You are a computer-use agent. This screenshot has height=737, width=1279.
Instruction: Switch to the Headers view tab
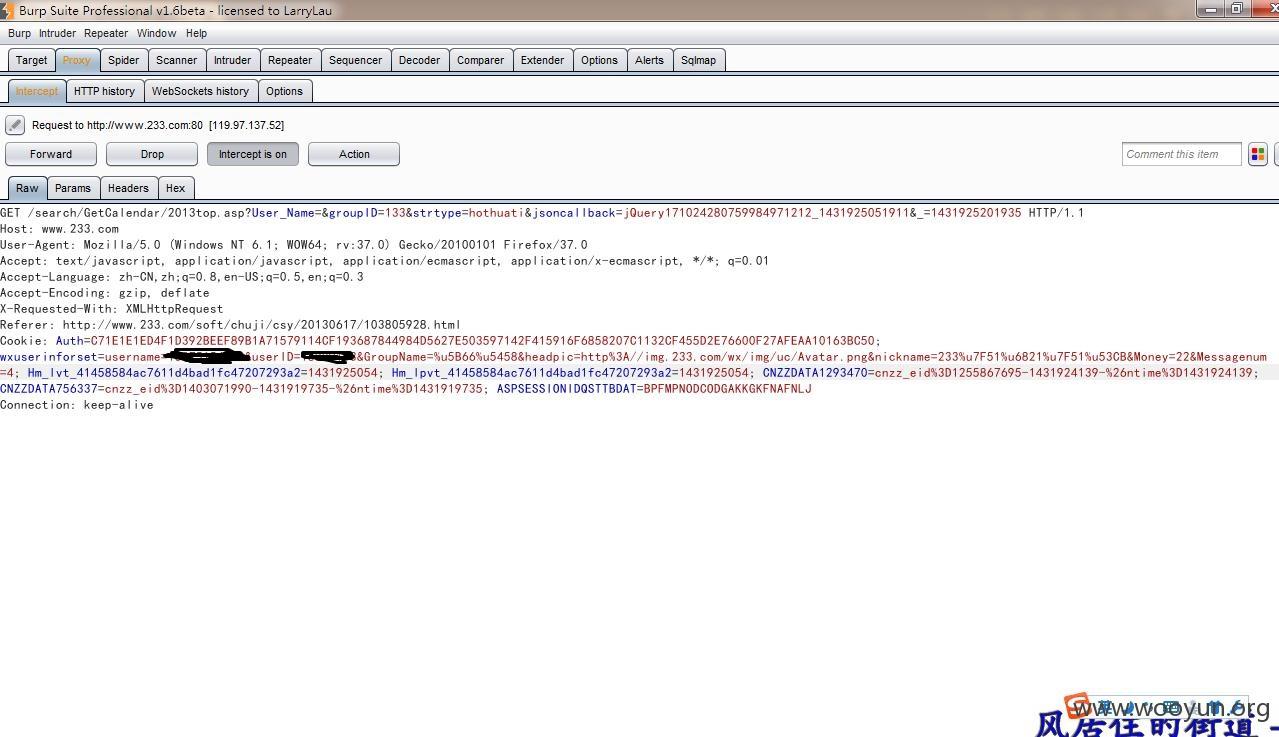(128, 188)
